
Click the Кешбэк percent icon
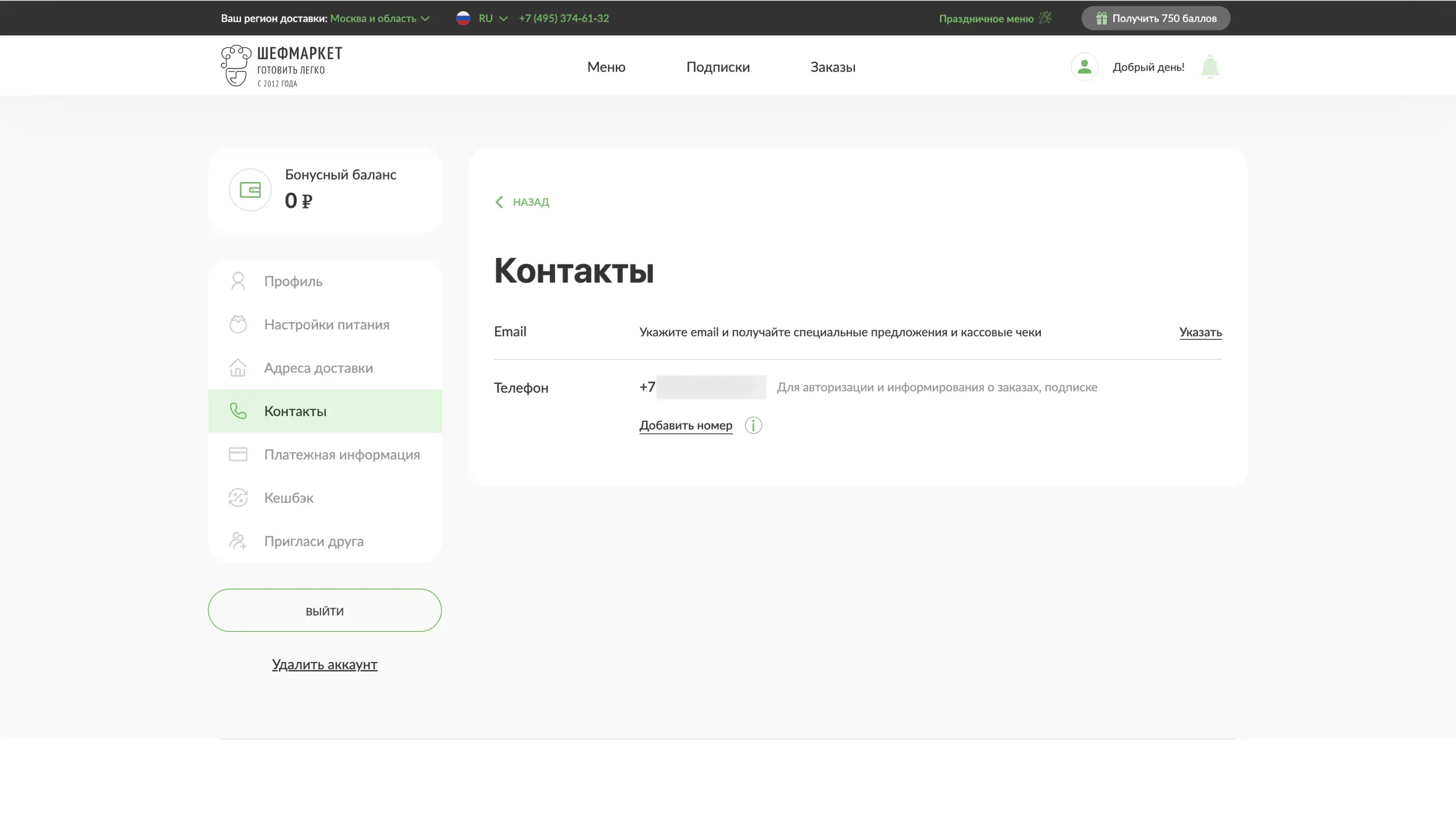click(238, 498)
